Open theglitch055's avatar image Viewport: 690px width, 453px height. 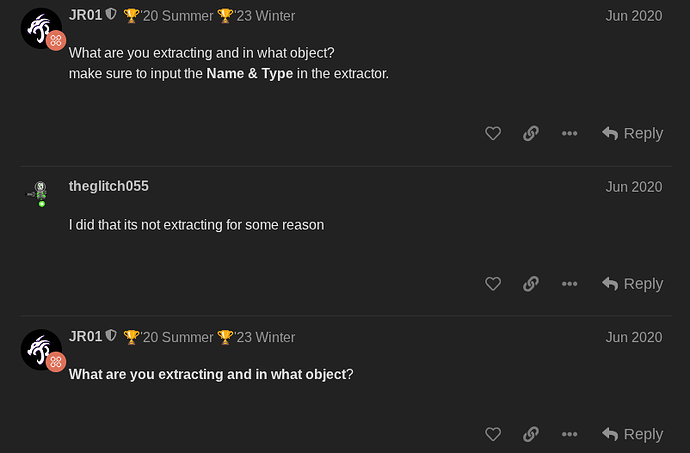tap(41, 194)
